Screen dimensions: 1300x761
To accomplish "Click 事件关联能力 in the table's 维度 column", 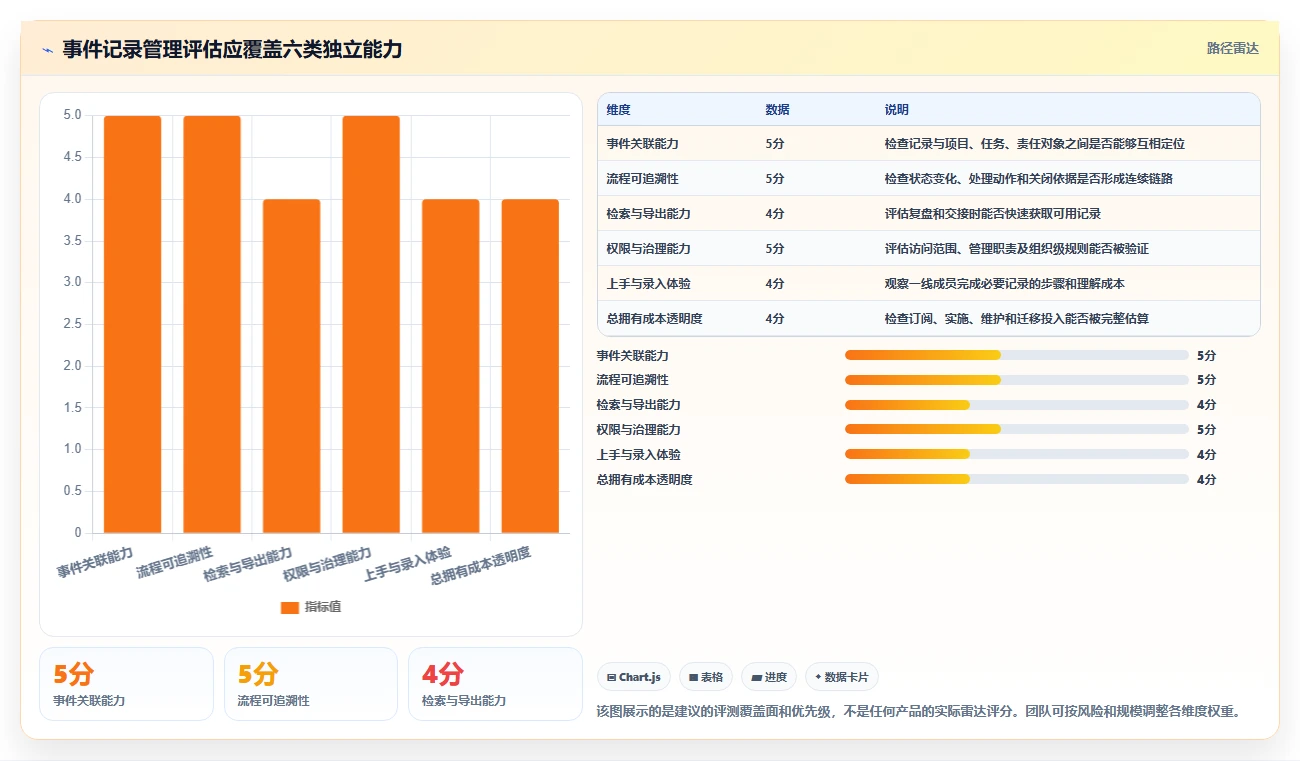I will pyautogui.click(x=642, y=144).
